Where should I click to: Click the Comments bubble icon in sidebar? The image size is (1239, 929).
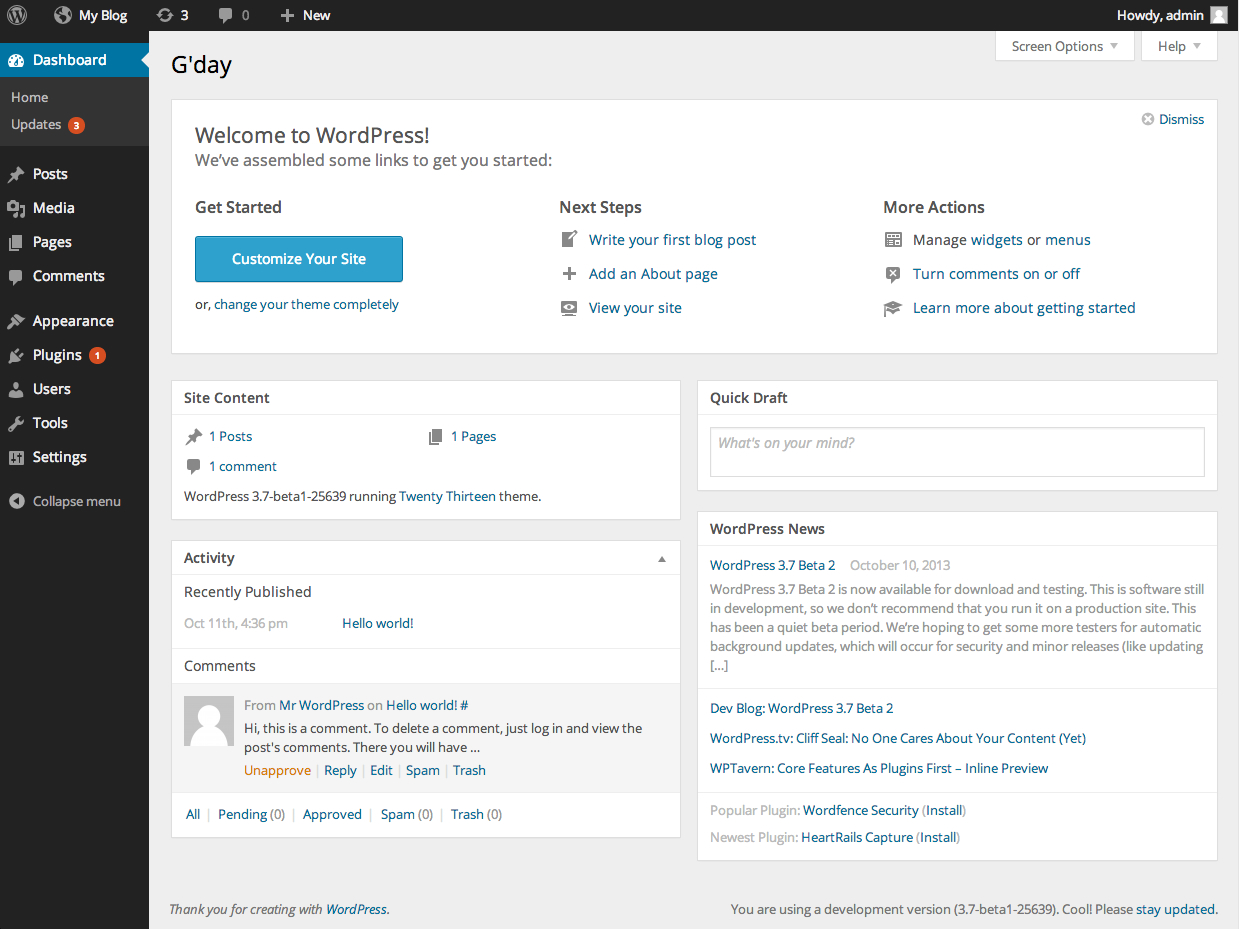[x=16, y=276]
